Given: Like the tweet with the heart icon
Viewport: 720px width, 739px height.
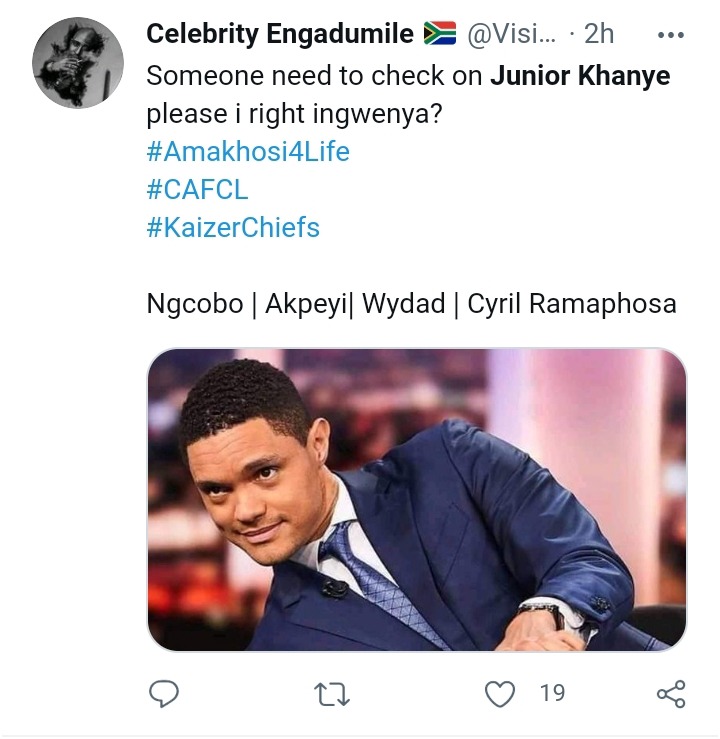Looking at the screenshot, I should [x=500, y=693].
